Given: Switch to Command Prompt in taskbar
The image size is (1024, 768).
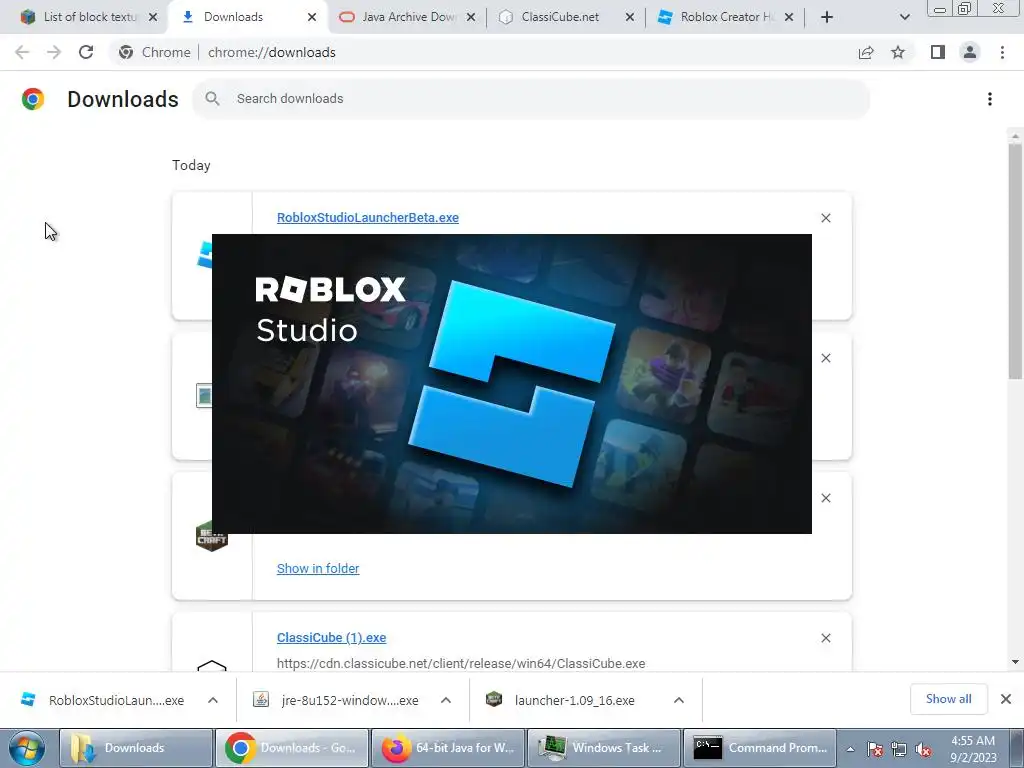Looking at the screenshot, I should pyautogui.click(x=760, y=748).
